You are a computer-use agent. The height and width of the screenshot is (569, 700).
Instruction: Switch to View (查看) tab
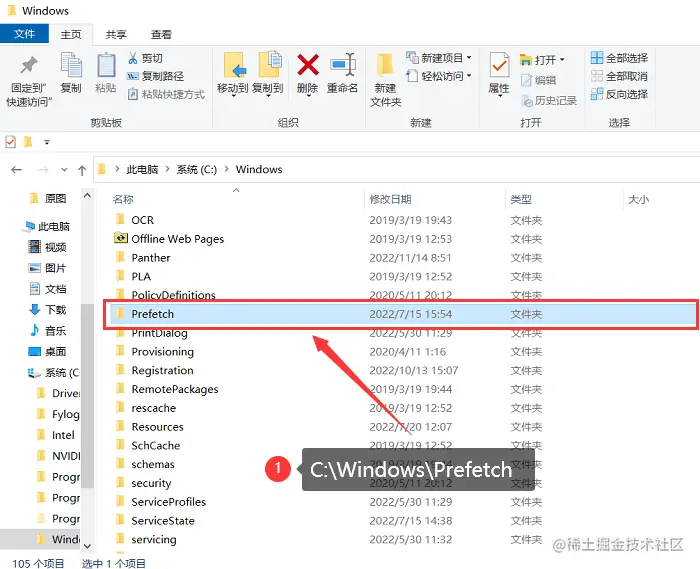click(161, 34)
